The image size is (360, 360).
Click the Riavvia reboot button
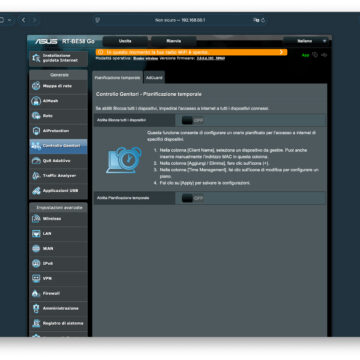click(x=174, y=41)
